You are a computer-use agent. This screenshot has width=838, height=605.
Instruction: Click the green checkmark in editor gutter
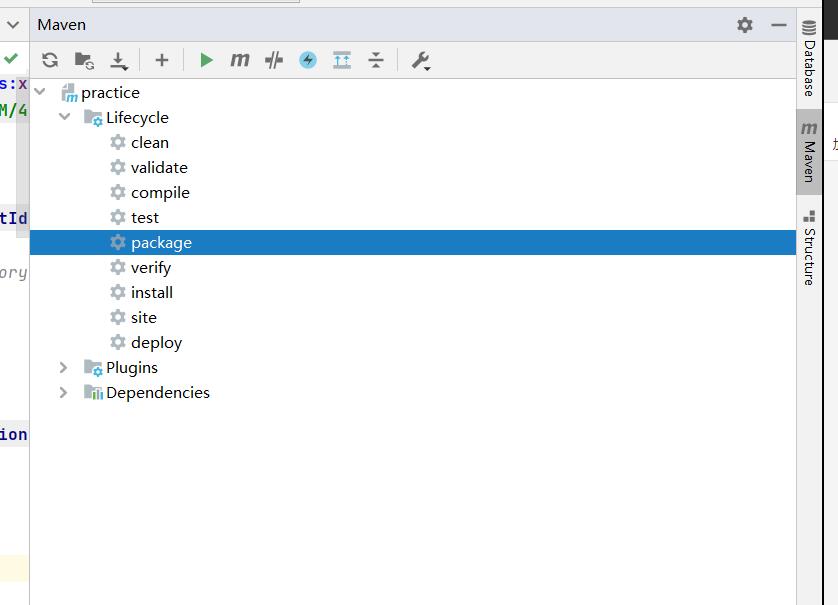pyautogui.click(x=11, y=58)
